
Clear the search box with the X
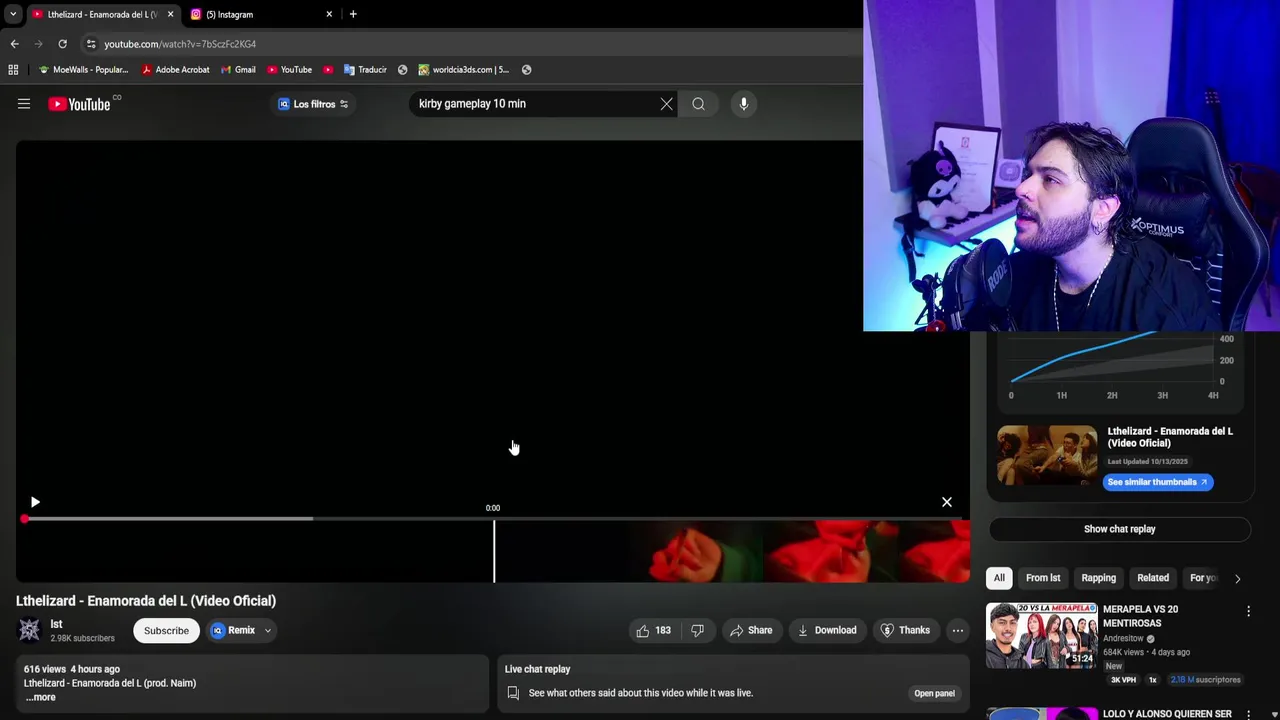tap(666, 104)
